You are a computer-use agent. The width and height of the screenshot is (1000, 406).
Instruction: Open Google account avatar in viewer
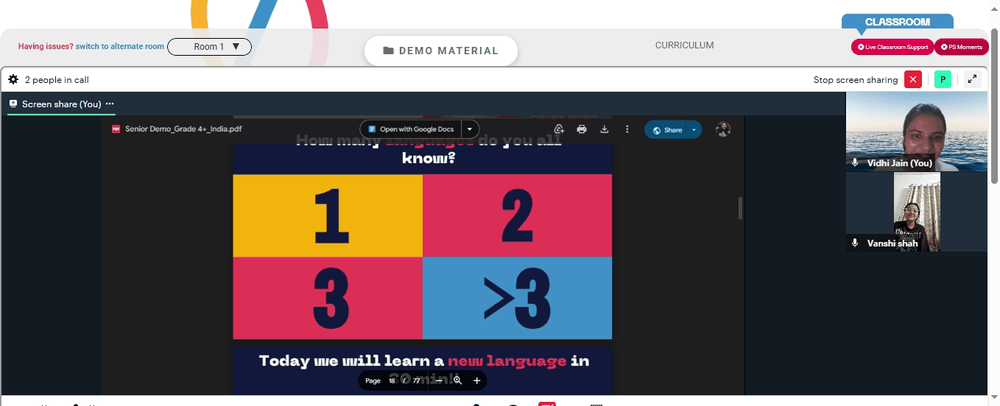pyautogui.click(x=723, y=129)
